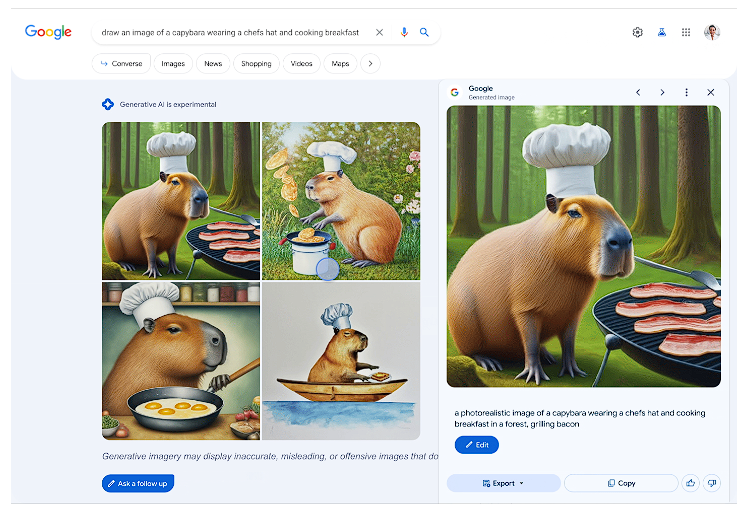Click the thumbs down feedback icon
The image size is (755, 512).
tap(712, 483)
